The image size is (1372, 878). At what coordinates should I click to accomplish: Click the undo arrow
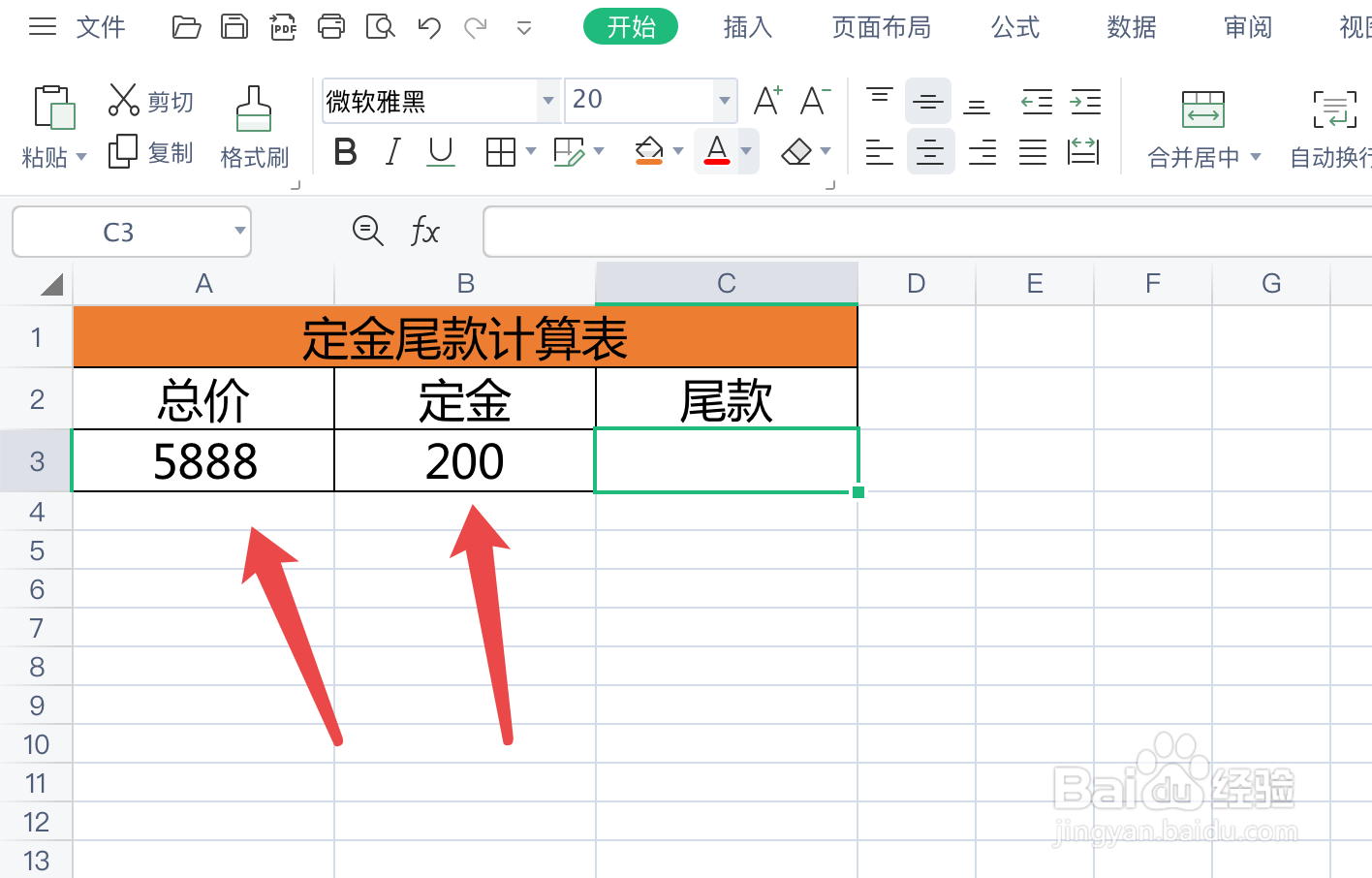point(429,27)
